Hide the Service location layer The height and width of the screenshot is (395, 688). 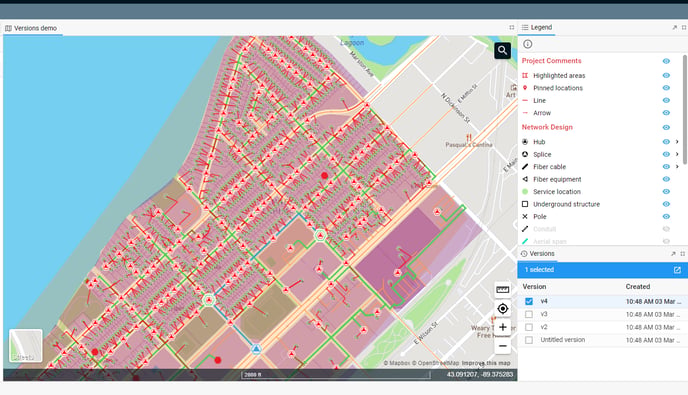666,191
